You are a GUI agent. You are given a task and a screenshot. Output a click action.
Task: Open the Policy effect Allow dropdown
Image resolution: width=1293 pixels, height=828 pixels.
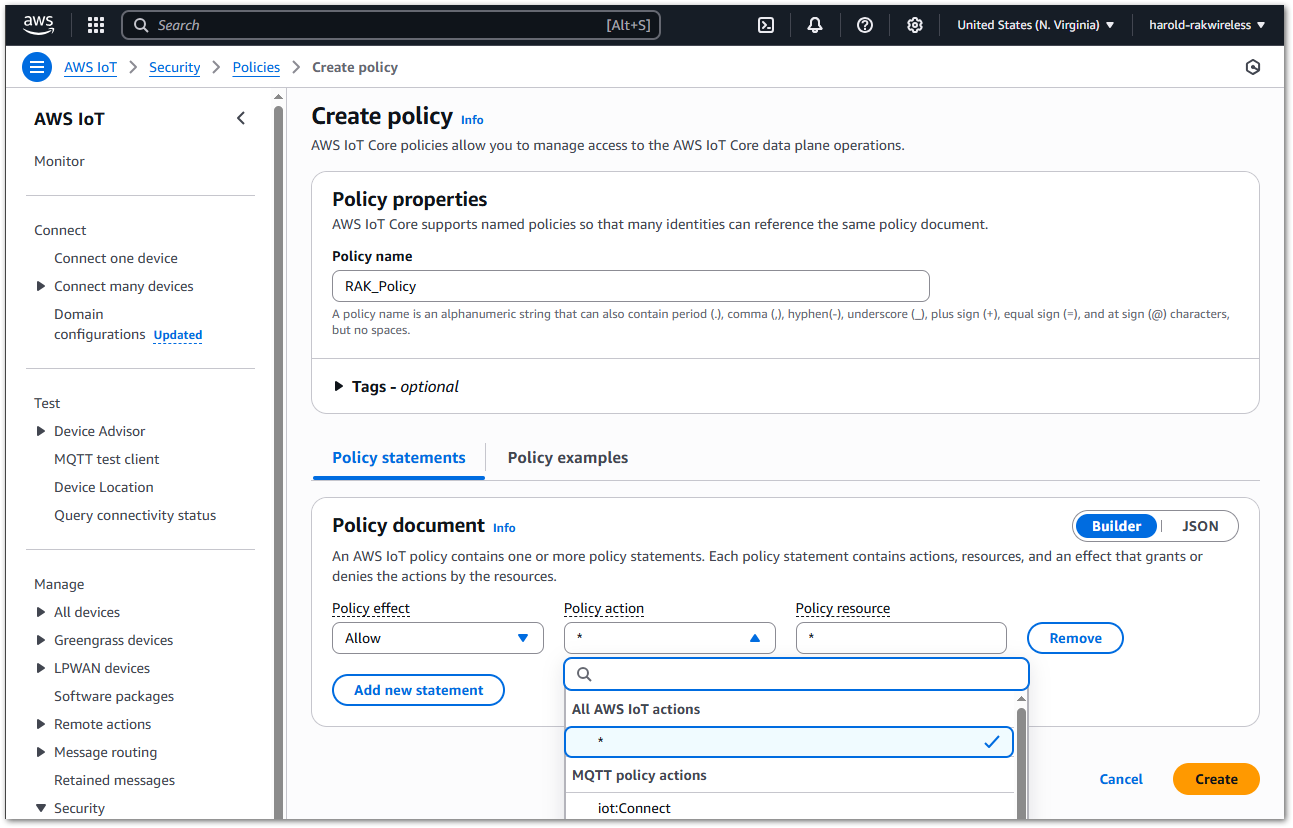coord(437,637)
